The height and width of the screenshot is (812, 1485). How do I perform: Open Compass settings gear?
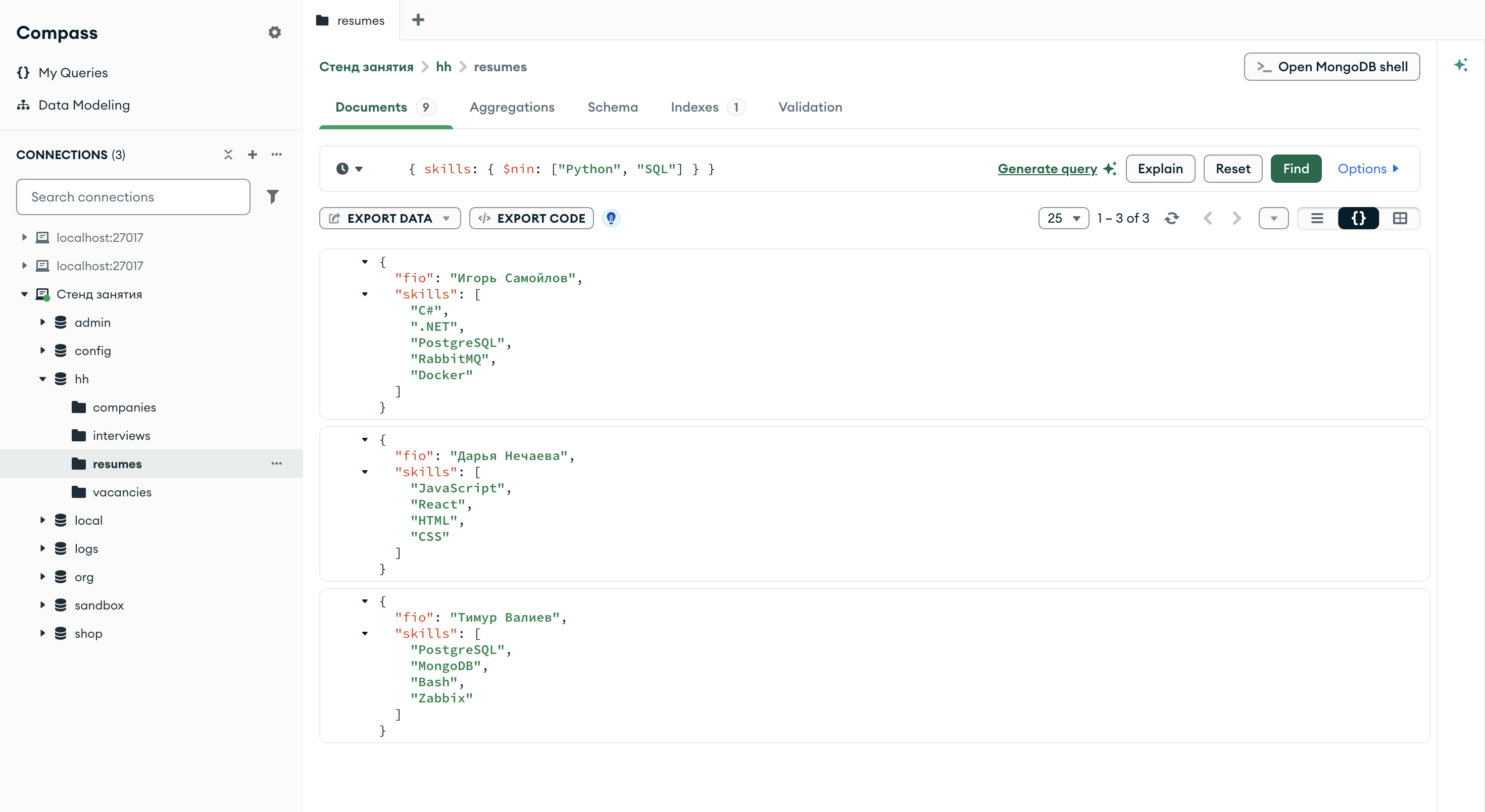point(274,32)
